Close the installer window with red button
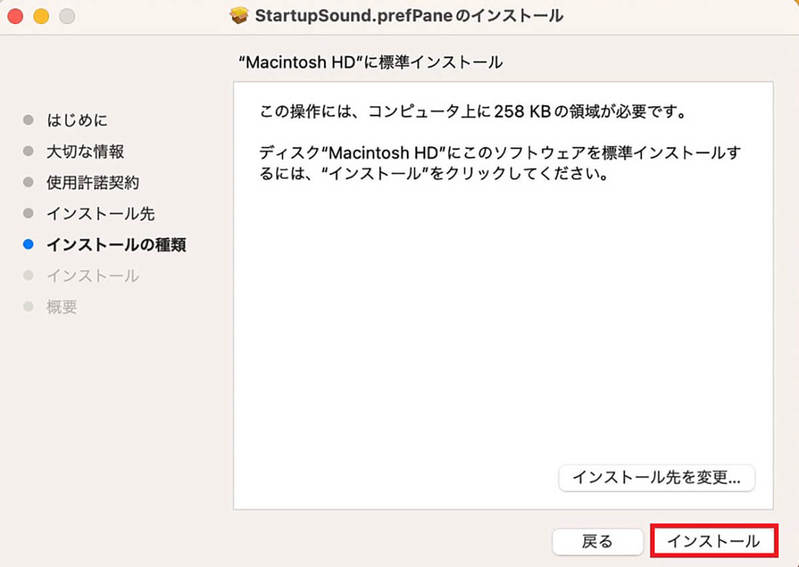Screen dimensions: 799x567 pos(15,16)
